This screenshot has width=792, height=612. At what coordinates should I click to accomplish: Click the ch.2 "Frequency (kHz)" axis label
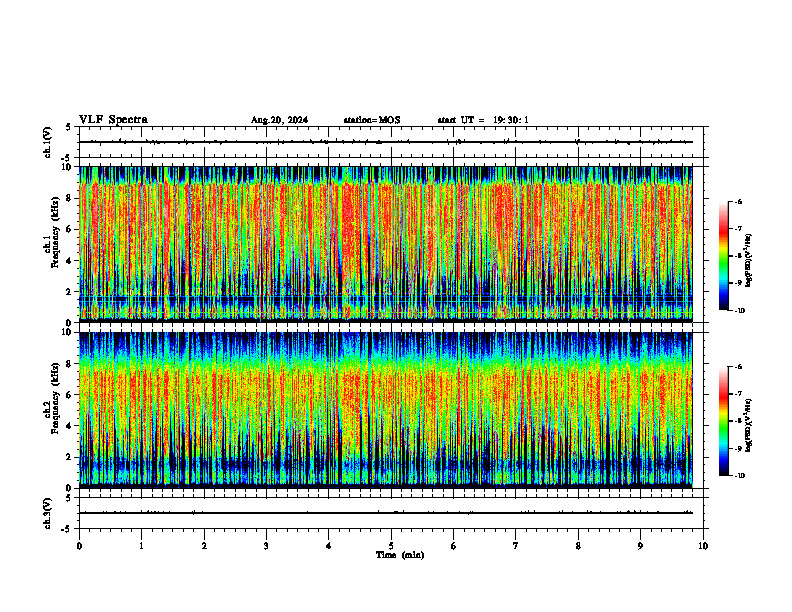point(55,399)
